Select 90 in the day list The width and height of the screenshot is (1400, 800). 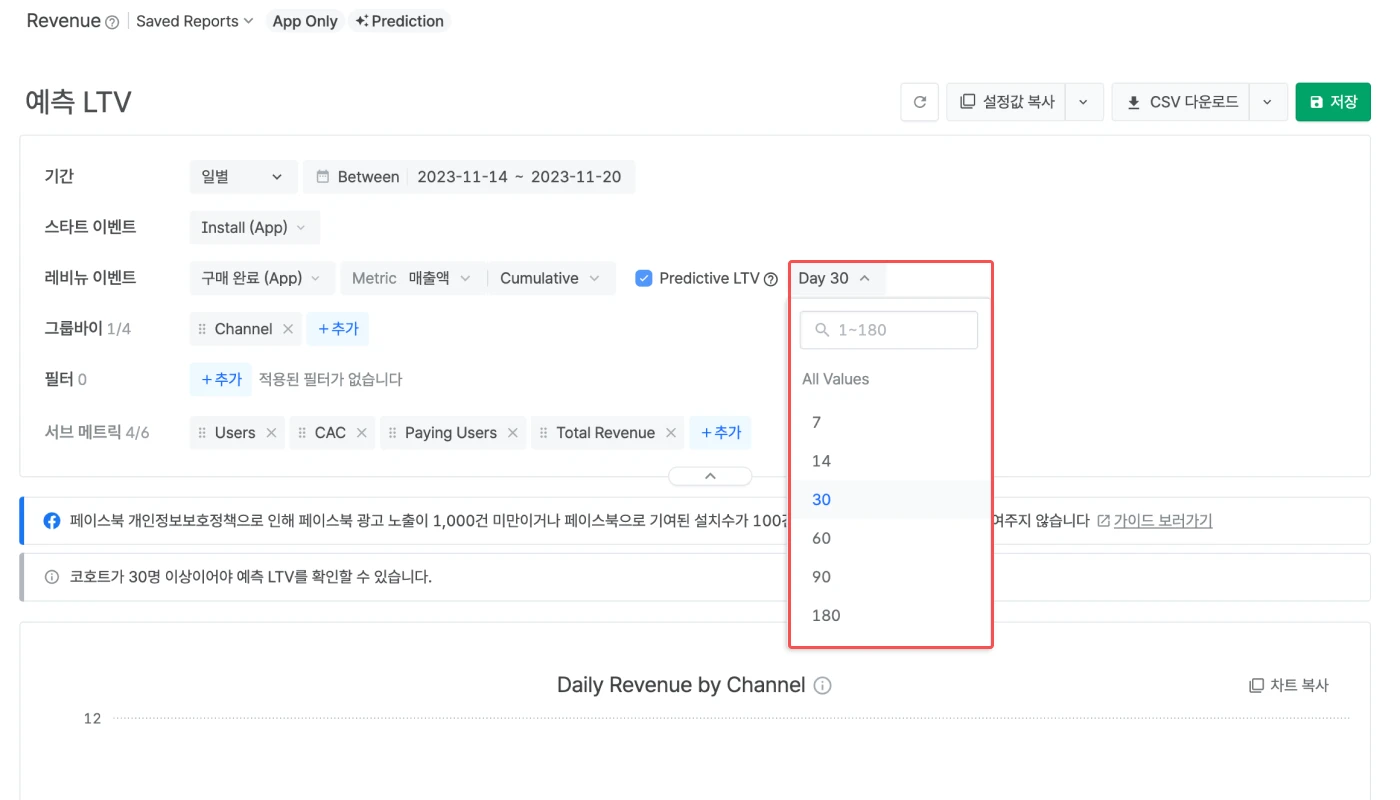tap(890, 576)
